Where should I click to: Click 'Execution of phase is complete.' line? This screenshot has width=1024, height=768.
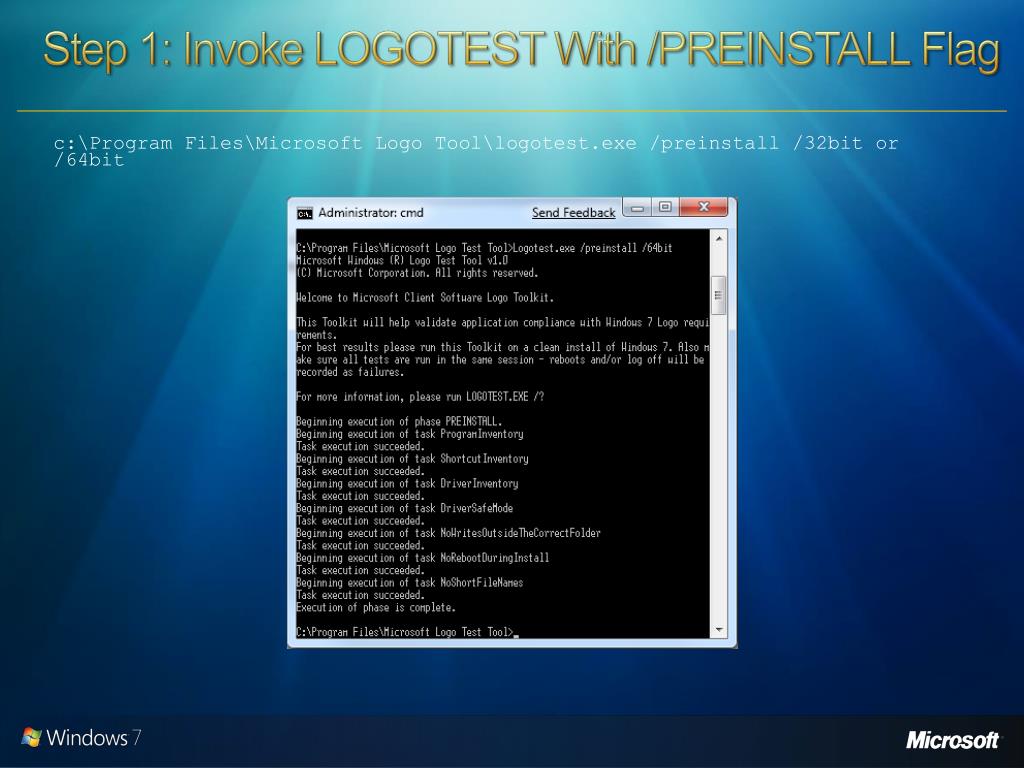[x=376, y=608]
